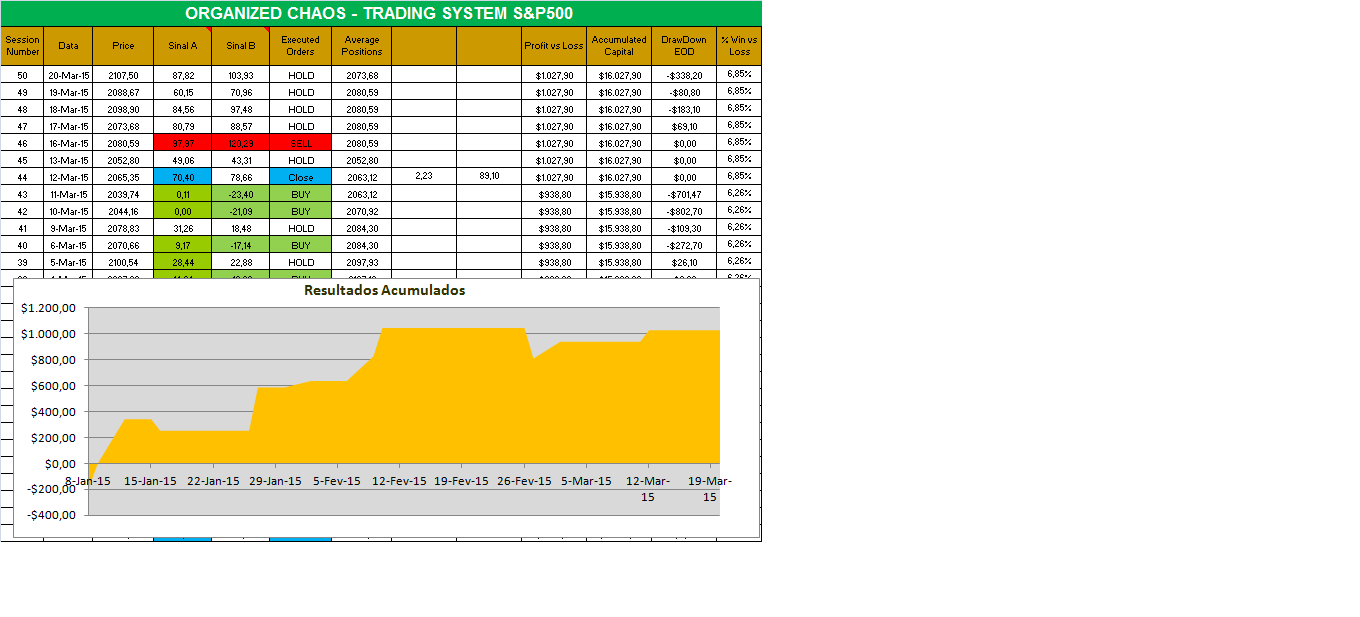Click price 2098,90 in session 48
This screenshot has width=1360, height=617.
tap(123, 109)
